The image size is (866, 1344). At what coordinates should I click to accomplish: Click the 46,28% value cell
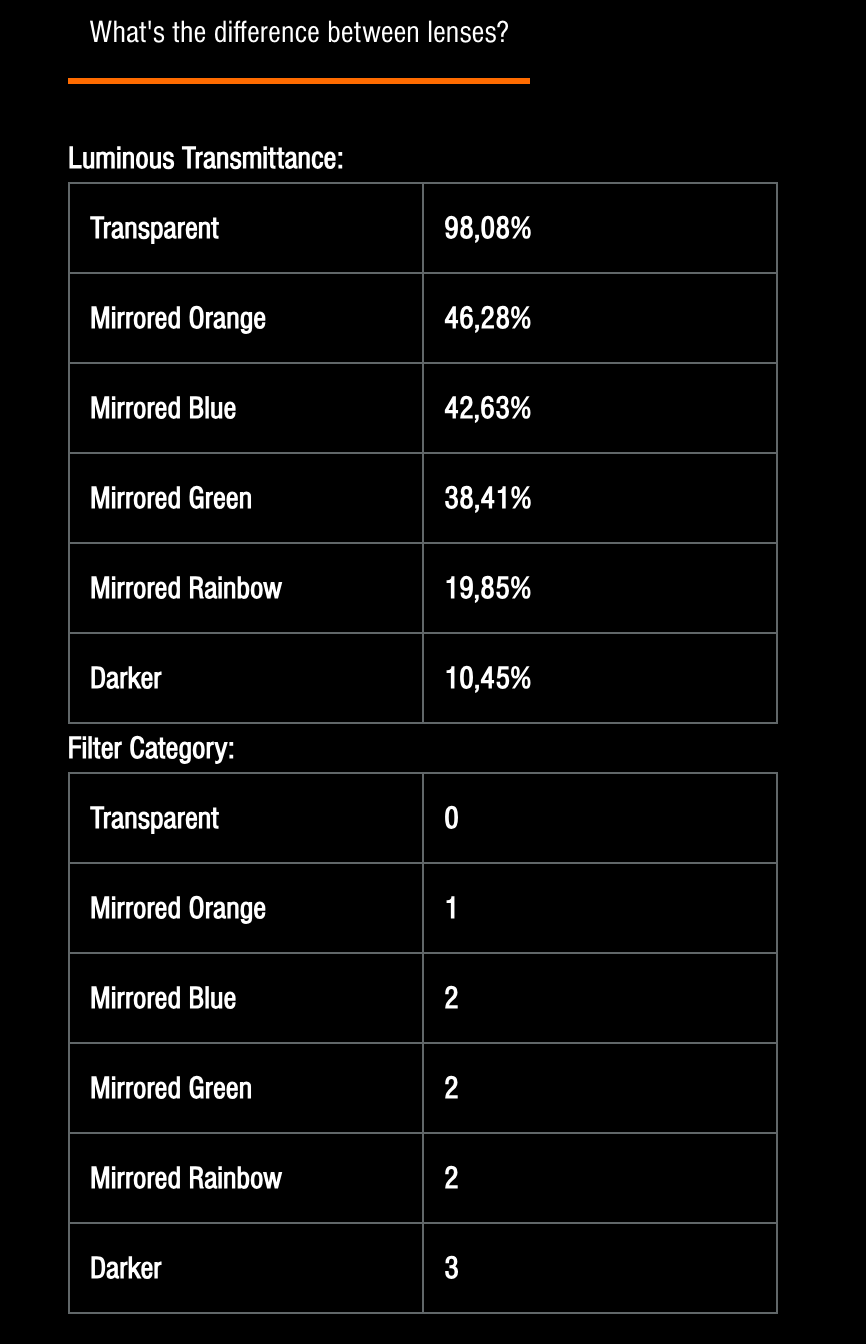[x=600, y=318]
